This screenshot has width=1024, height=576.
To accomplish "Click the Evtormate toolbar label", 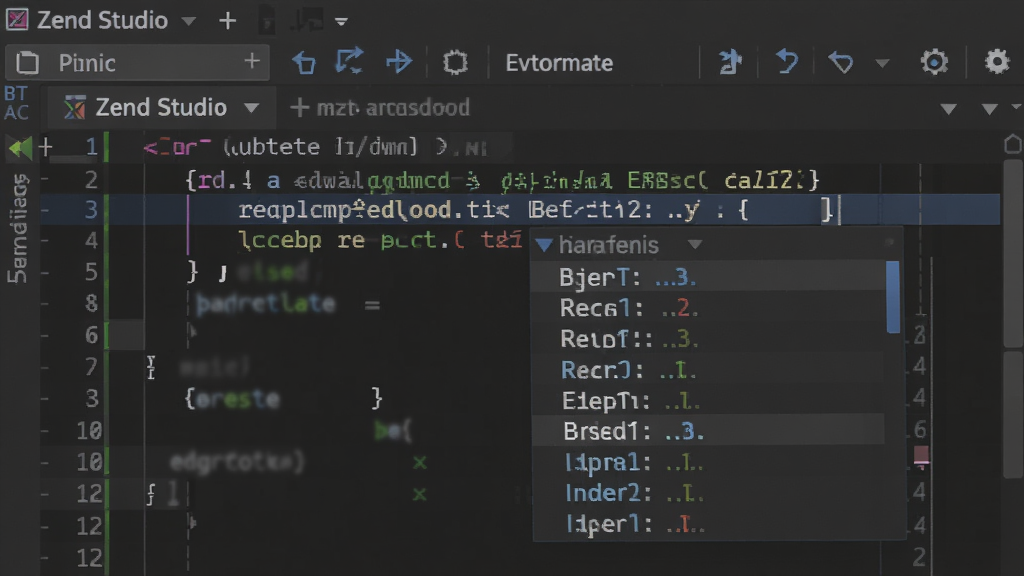I will (x=559, y=63).
